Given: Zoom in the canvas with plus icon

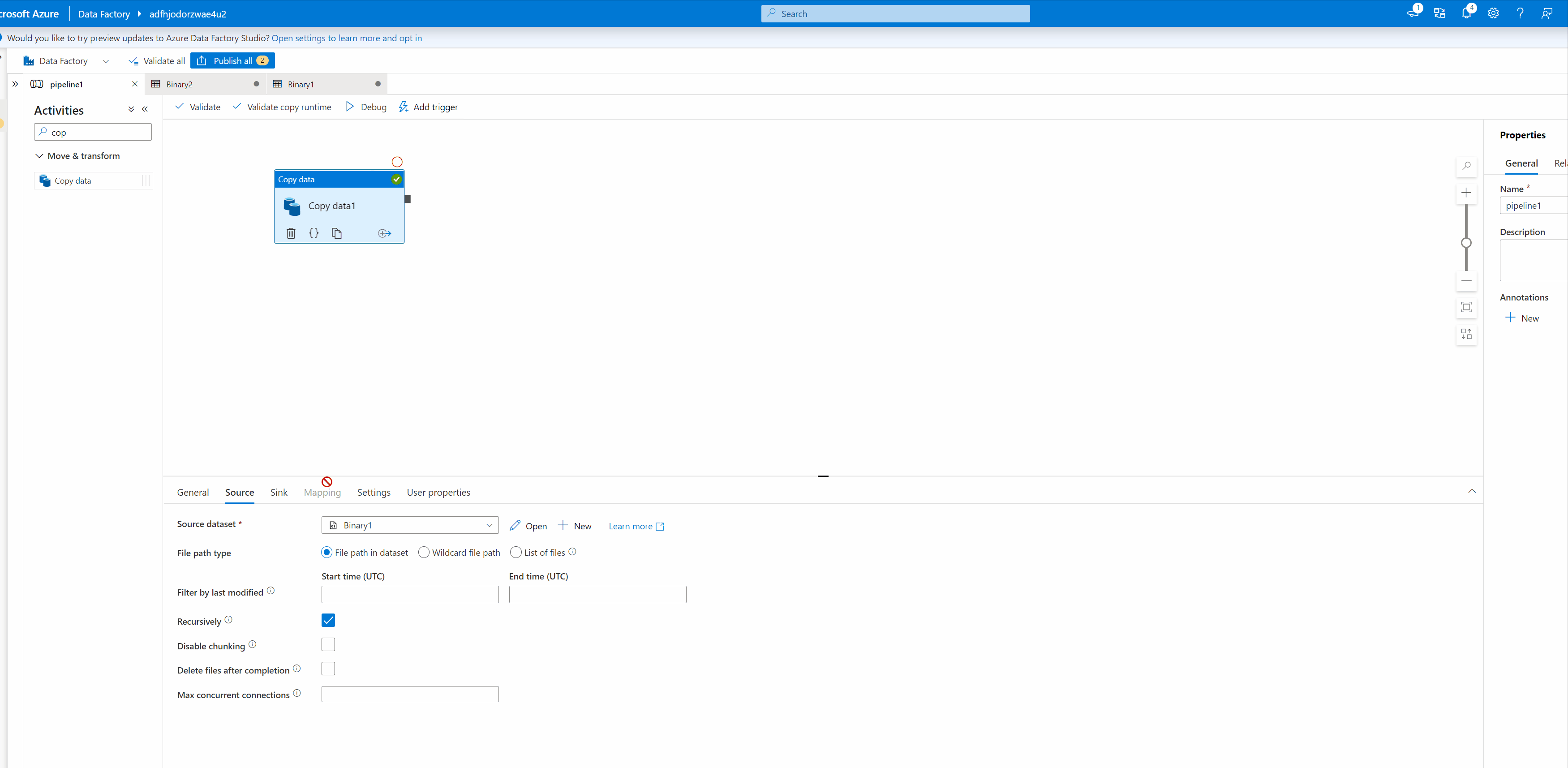Looking at the screenshot, I should tap(1466, 193).
